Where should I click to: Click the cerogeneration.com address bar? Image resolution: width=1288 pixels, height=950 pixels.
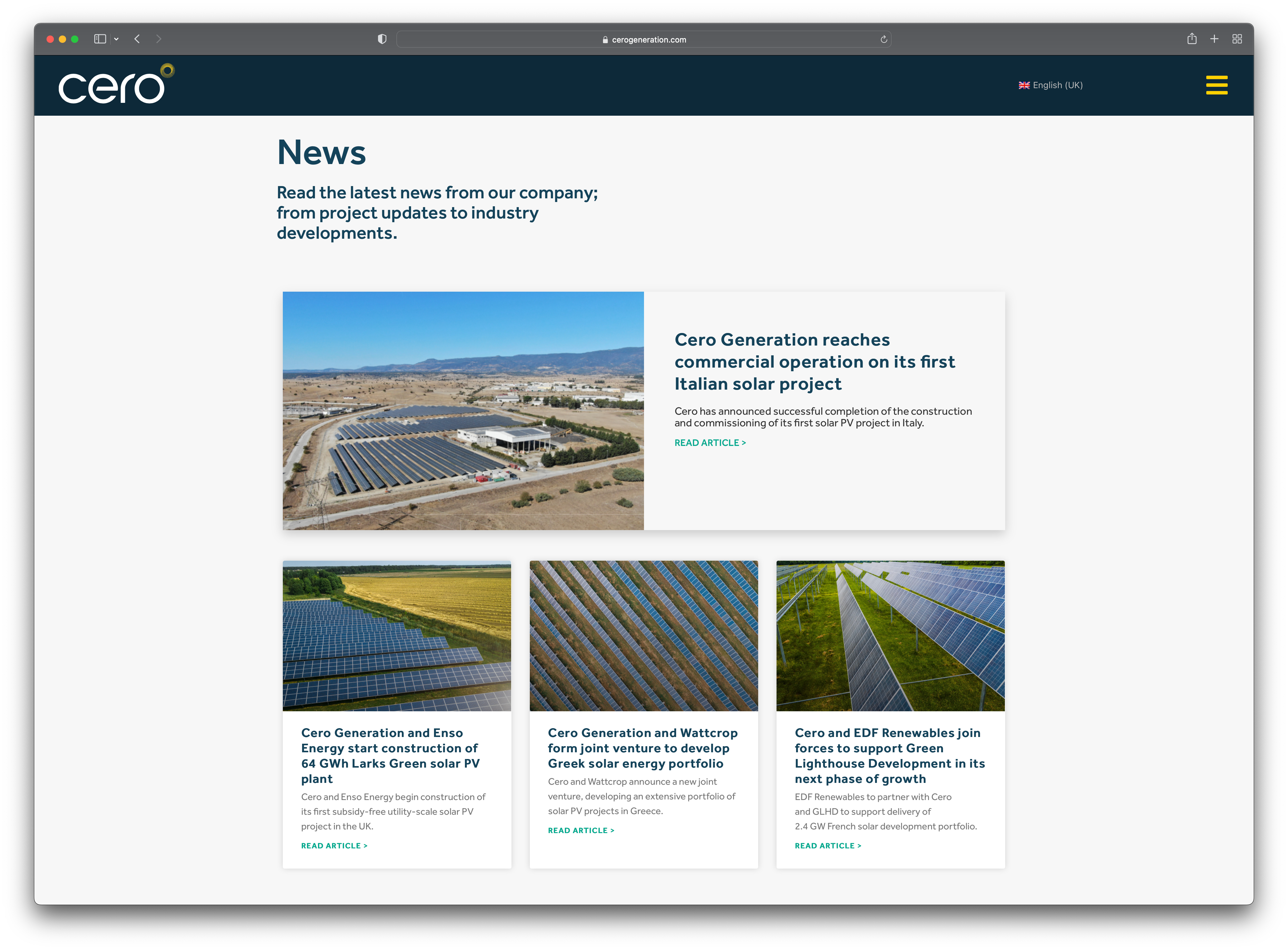point(643,39)
